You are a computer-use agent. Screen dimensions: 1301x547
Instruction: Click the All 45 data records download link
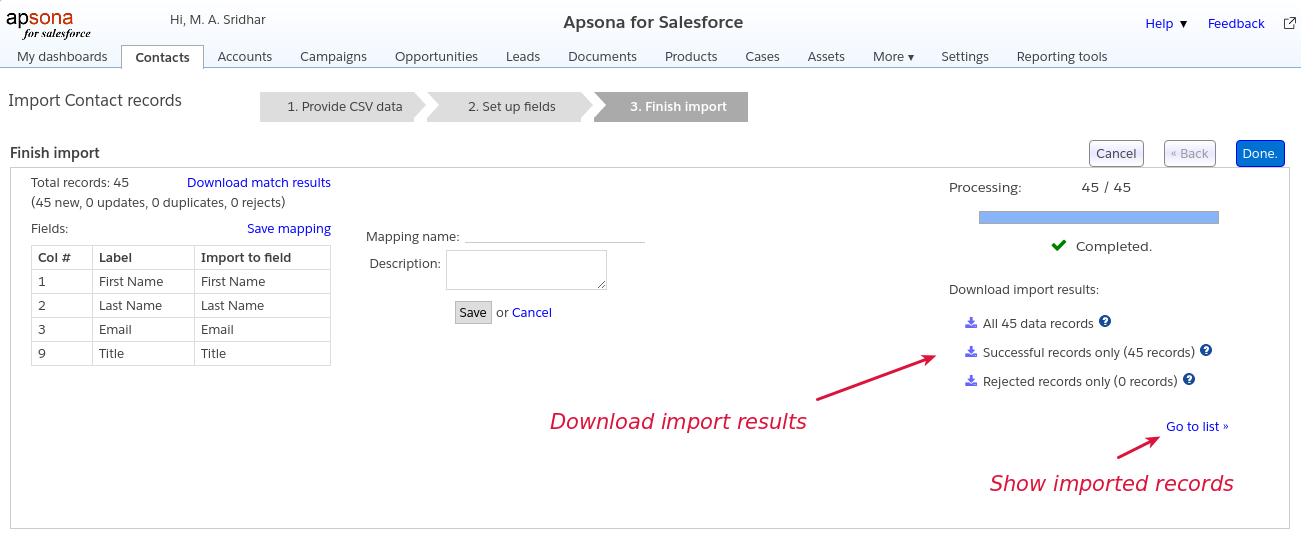tap(1038, 324)
